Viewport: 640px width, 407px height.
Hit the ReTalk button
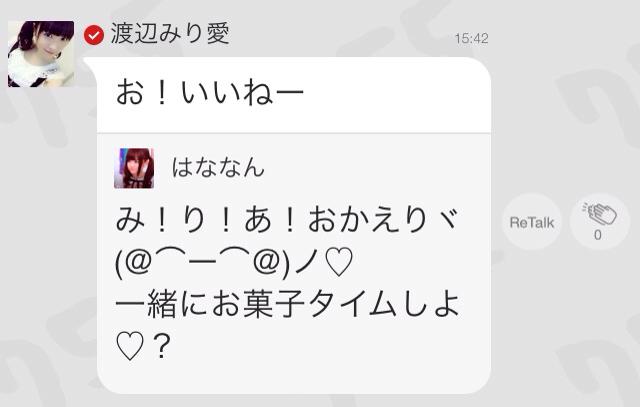531,222
